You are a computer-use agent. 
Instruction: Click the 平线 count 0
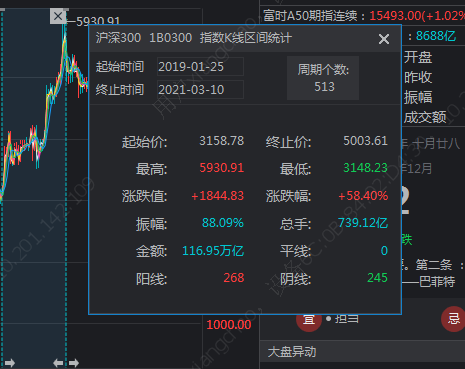[x=384, y=251]
